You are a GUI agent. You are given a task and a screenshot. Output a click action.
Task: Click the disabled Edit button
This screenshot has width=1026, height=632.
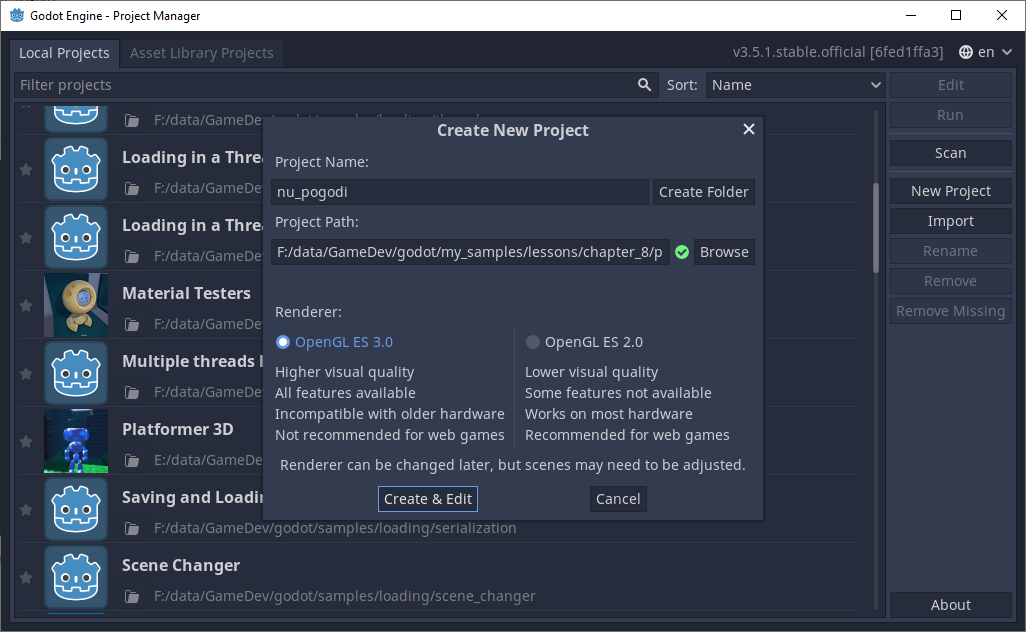951,85
